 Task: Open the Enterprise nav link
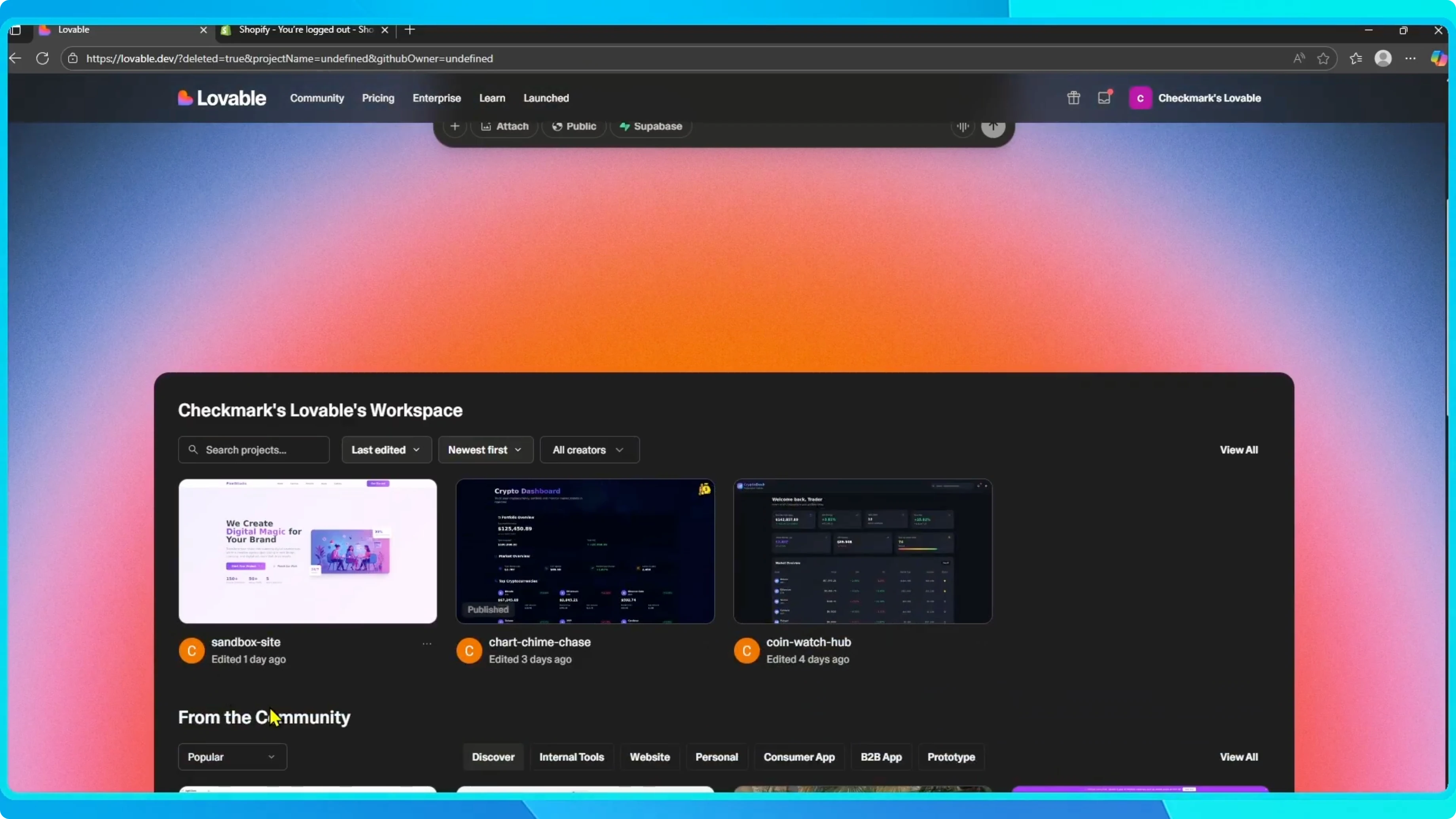point(437,98)
